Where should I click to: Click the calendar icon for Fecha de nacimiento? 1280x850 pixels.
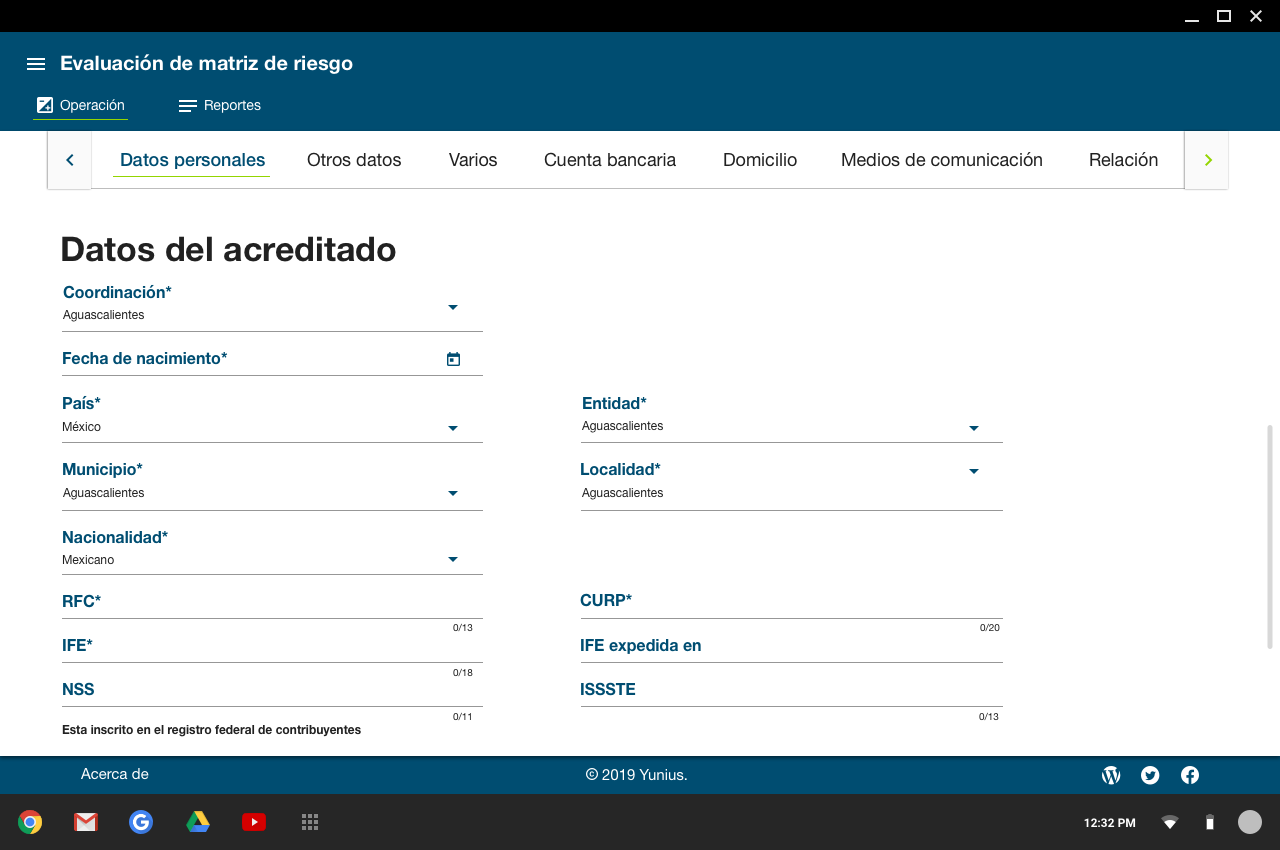pos(453,359)
